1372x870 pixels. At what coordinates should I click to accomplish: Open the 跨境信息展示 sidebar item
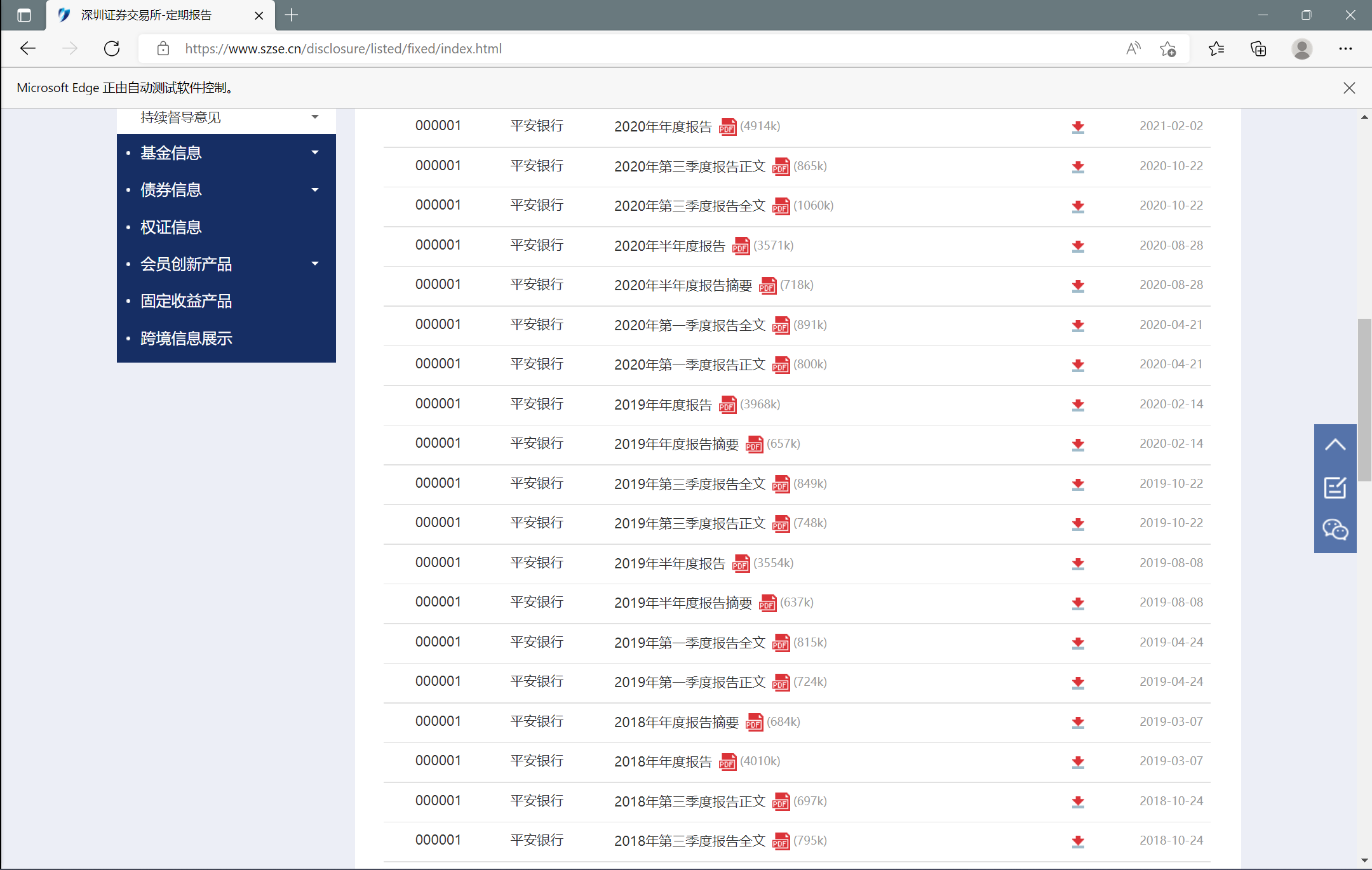pyautogui.click(x=186, y=338)
